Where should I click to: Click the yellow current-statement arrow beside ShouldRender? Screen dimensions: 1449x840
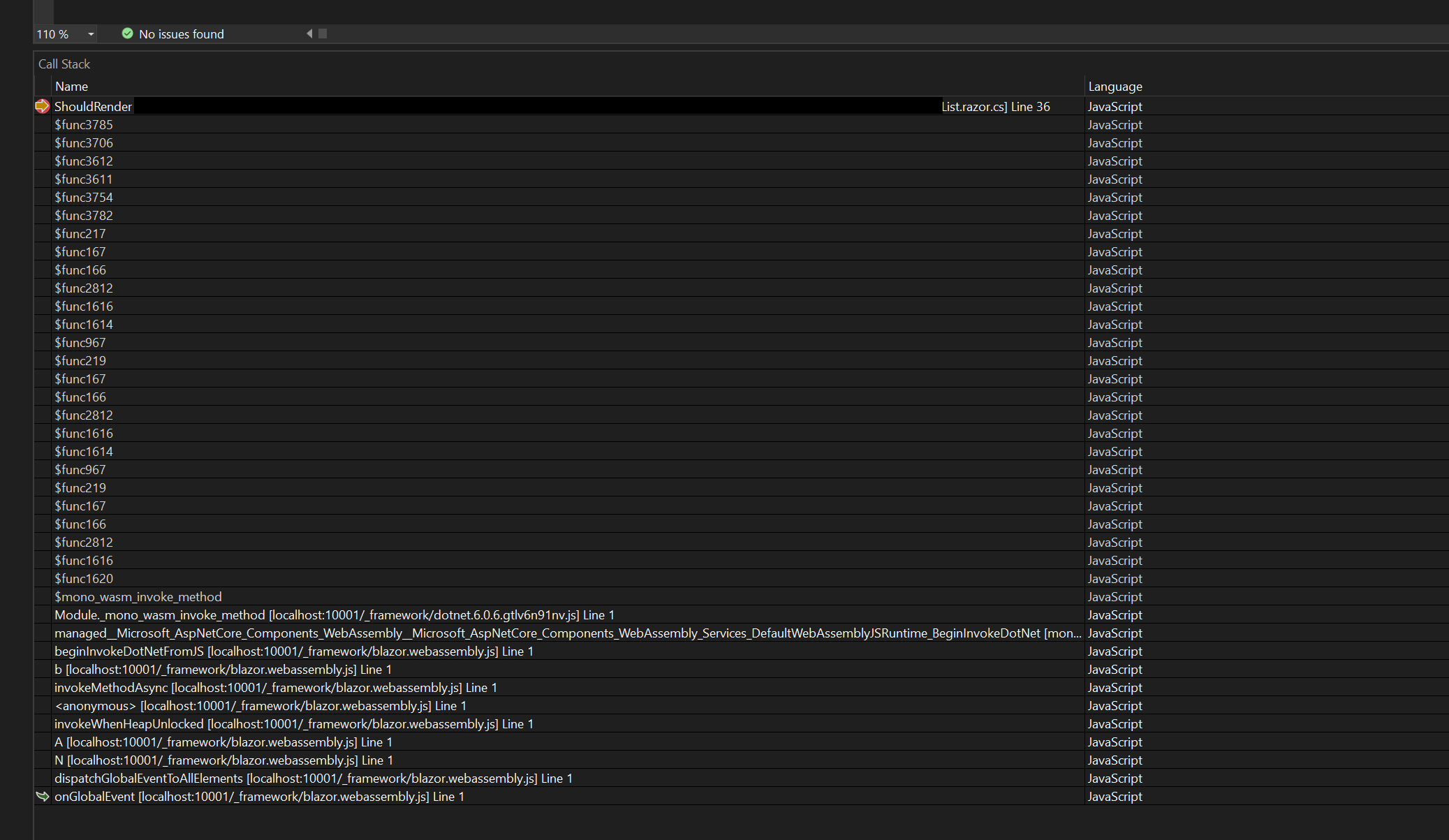(42, 106)
